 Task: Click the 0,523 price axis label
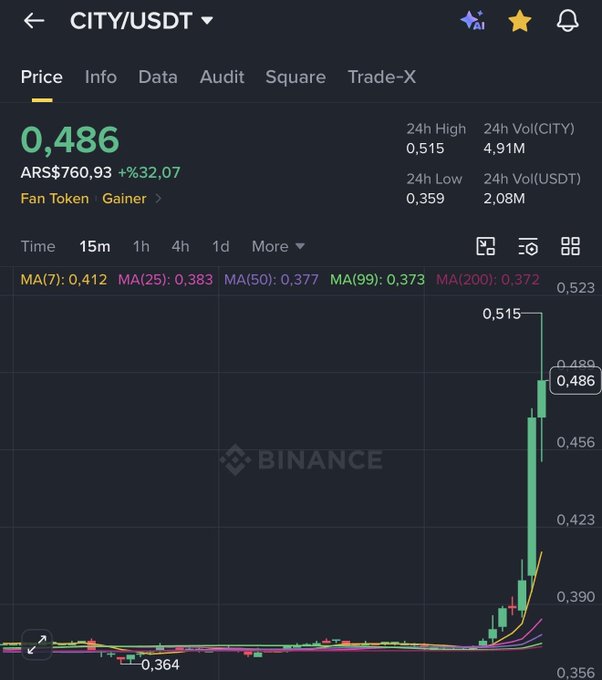point(576,288)
